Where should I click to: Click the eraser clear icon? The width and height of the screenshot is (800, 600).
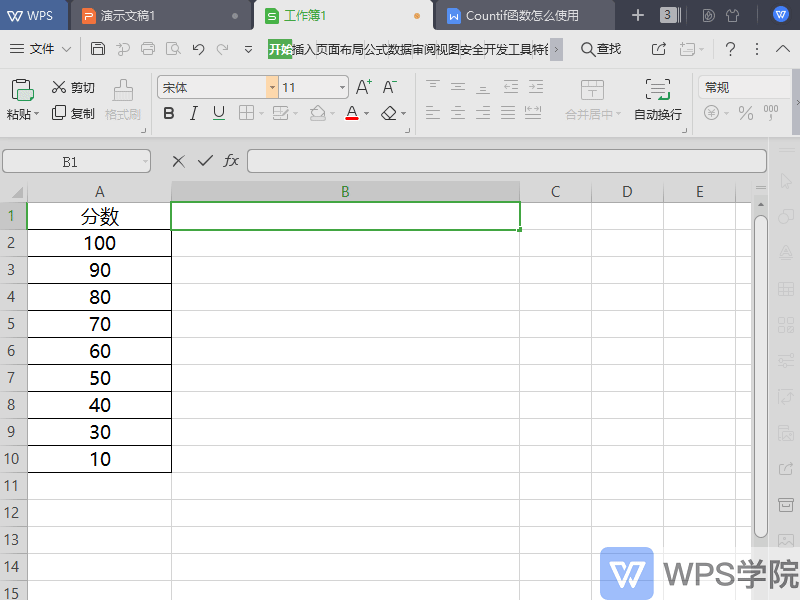coord(389,113)
